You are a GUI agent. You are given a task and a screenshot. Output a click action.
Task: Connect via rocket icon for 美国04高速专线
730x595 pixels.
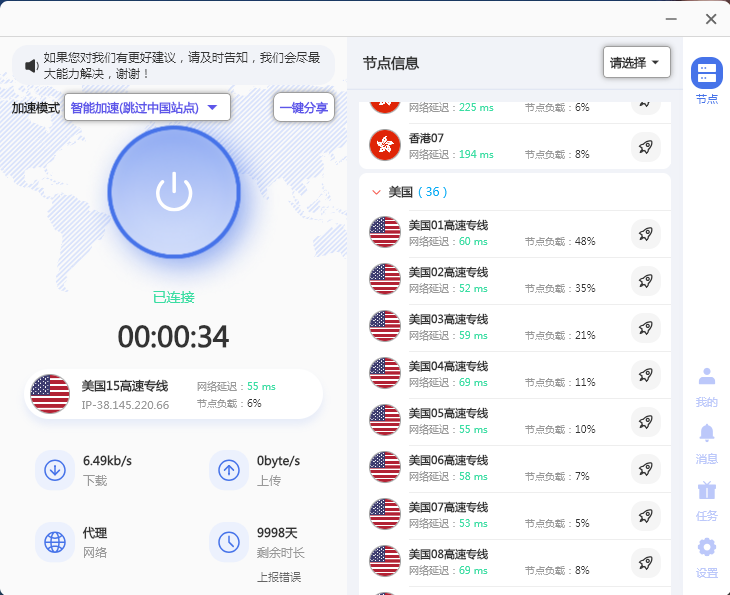[x=646, y=375]
